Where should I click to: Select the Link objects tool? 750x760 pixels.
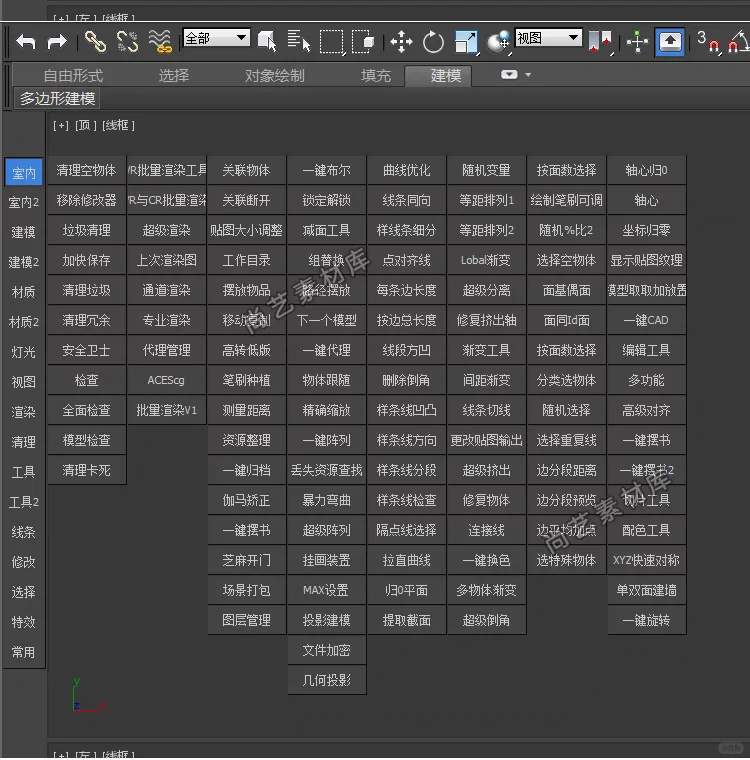(x=95, y=42)
